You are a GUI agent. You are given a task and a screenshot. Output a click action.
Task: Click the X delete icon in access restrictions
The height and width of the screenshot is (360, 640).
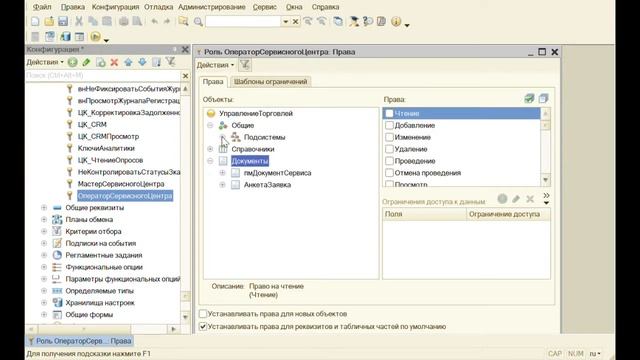pos(530,199)
